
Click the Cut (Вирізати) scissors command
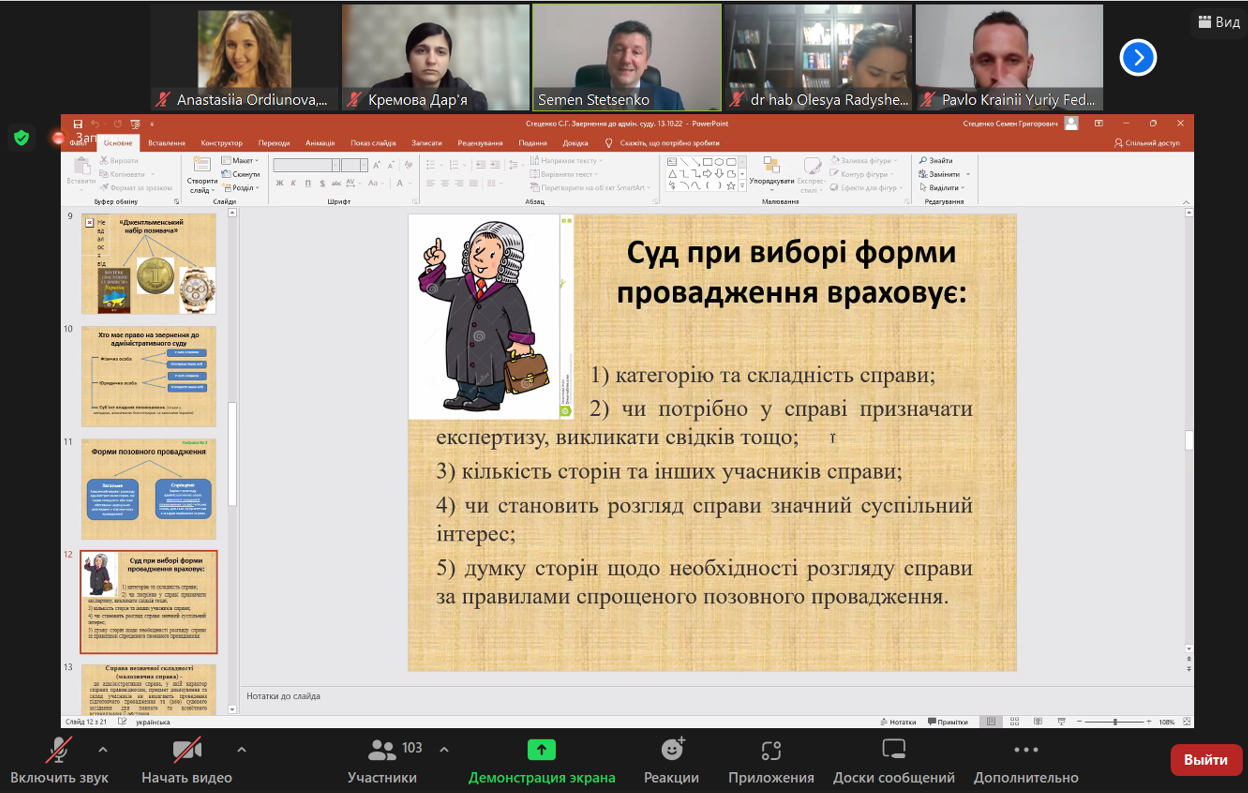[119, 160]
